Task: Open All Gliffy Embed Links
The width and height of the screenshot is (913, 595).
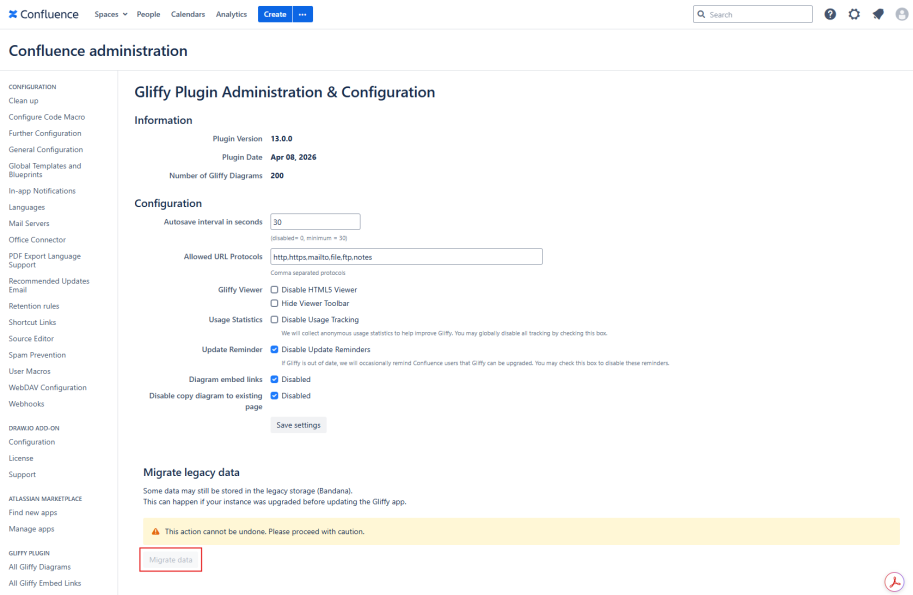Action: [45, 583]
